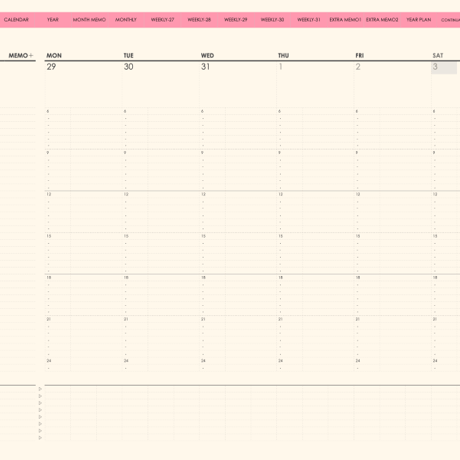Click the MEMO+ heading
Screen dimensions: 460x460
point(21,55)
